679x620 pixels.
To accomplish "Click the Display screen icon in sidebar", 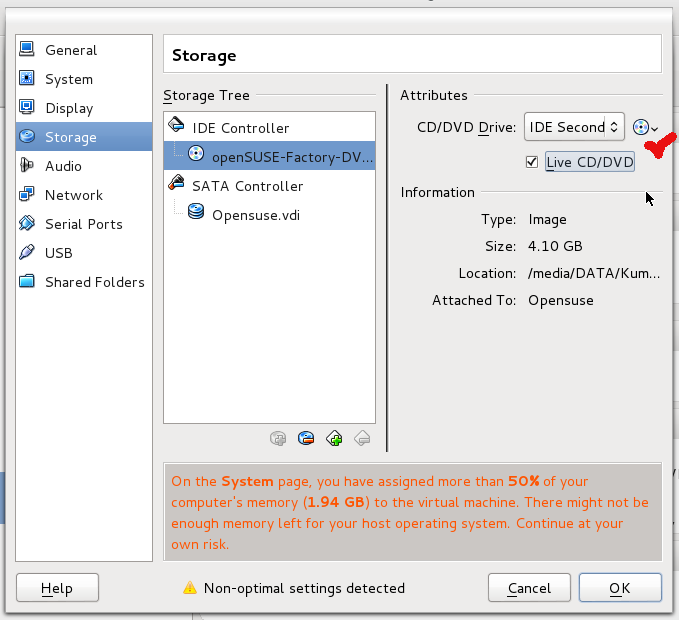I will [26, 107].
